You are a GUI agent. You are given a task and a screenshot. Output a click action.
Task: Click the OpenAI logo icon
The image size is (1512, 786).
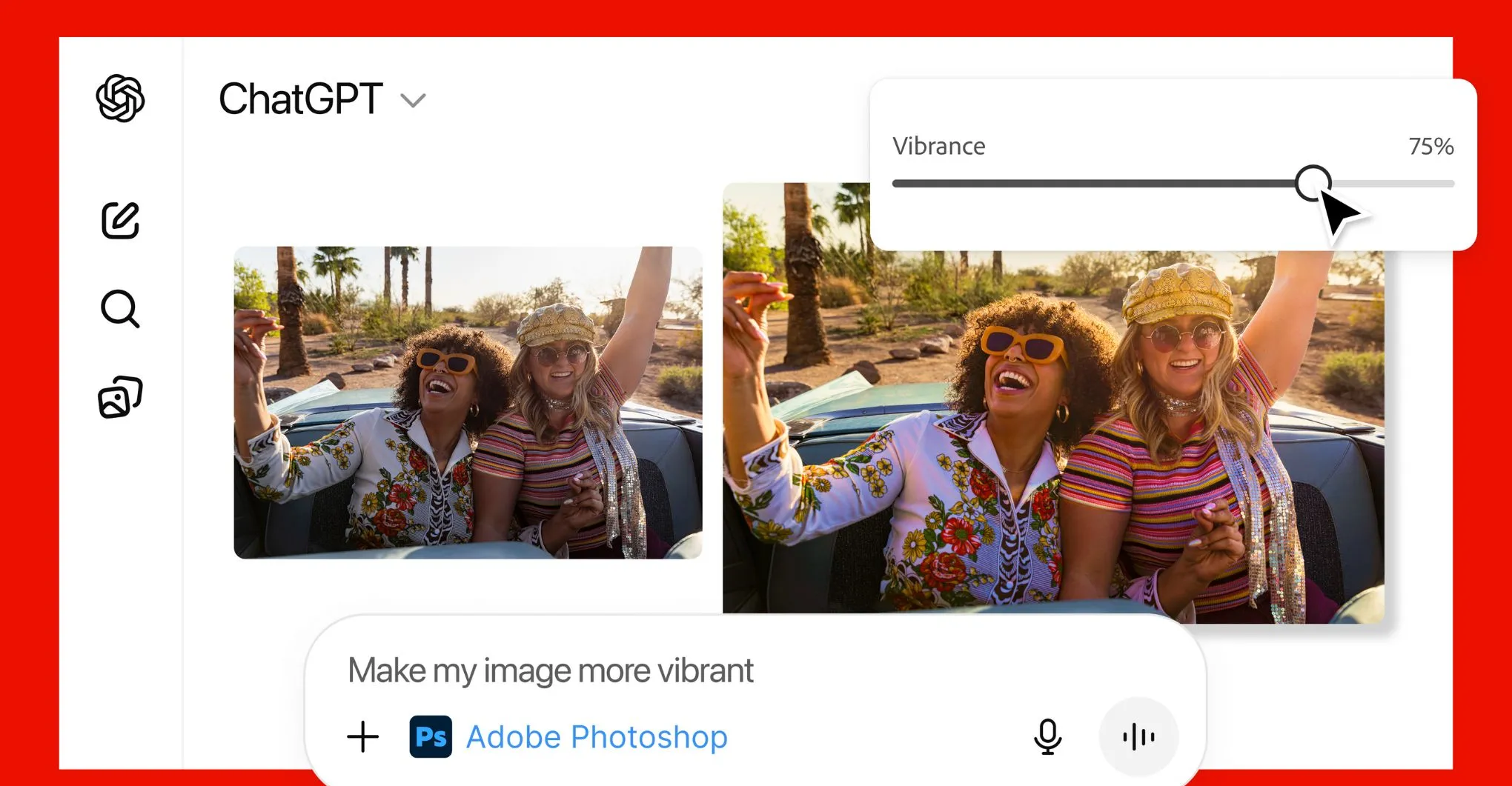point(121,99)
